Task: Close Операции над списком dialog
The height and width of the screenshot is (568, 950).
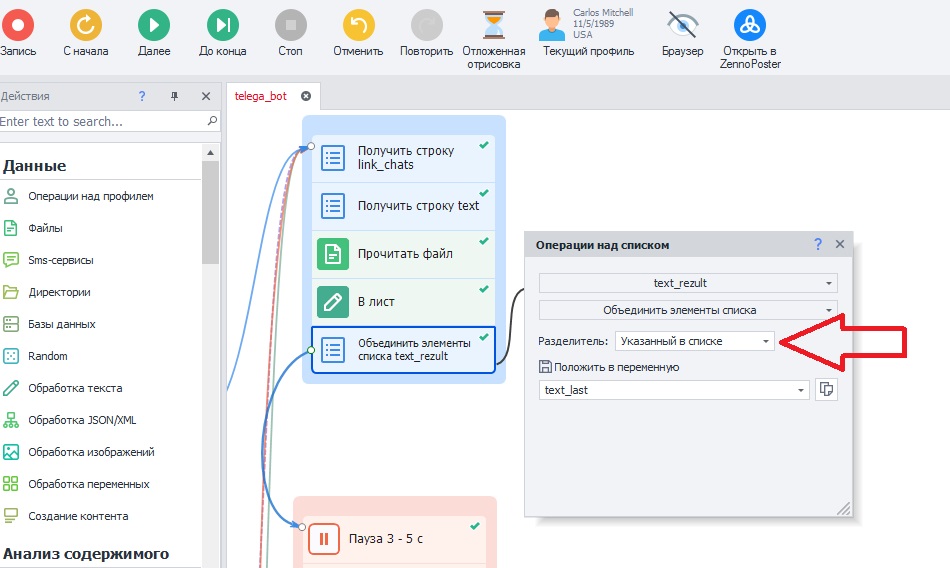Action: (x=840, y=244)
